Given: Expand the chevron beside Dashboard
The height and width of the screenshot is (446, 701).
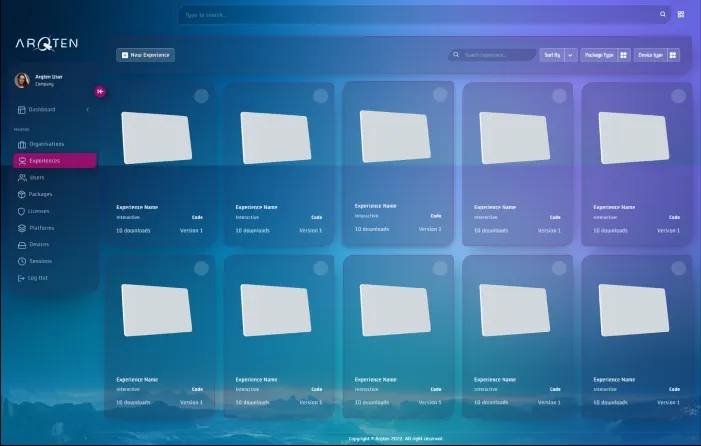Looking at the screenshot, I should point(88,109).
